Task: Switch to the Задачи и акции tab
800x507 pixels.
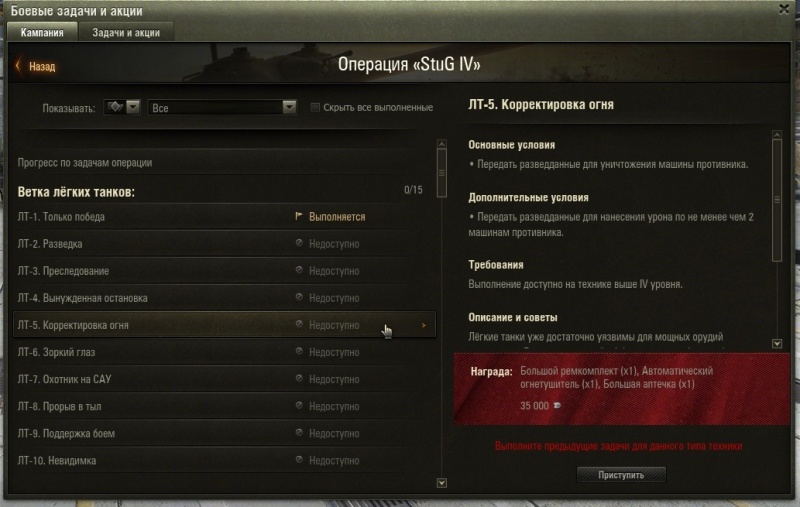Action: tap(126, 33)
